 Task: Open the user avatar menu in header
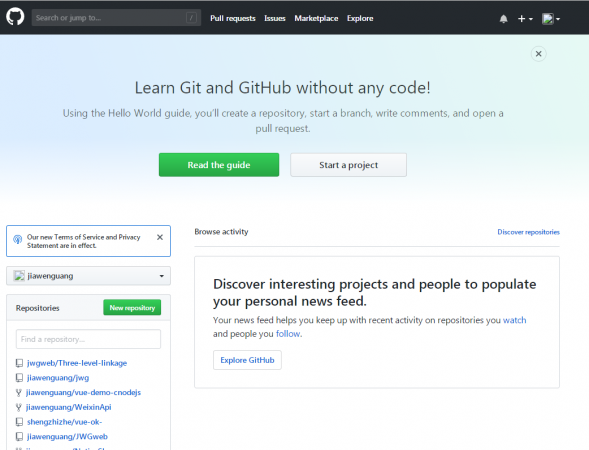[551, 19]
